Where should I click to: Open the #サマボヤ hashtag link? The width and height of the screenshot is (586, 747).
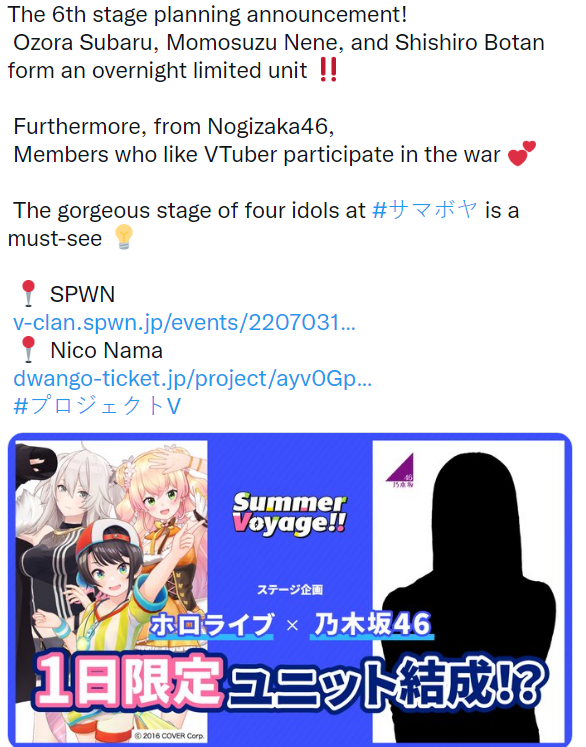[425, 210]
